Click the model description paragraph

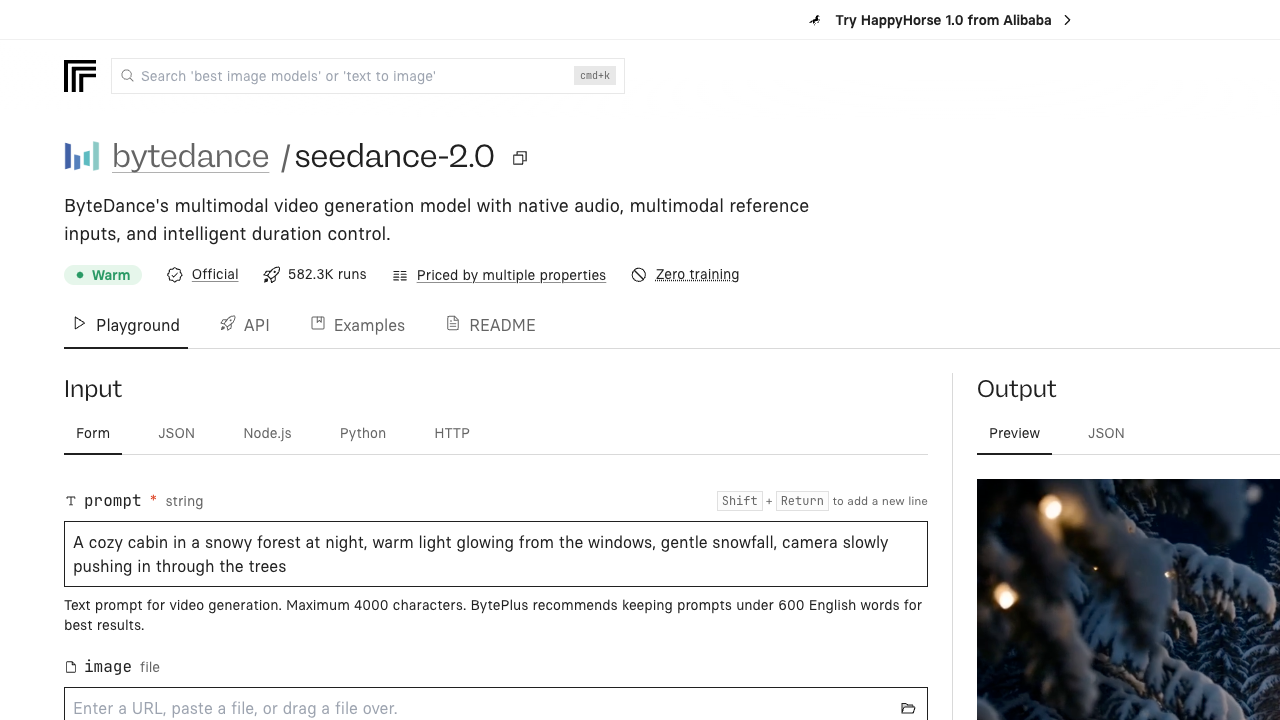tap(437, 220)
